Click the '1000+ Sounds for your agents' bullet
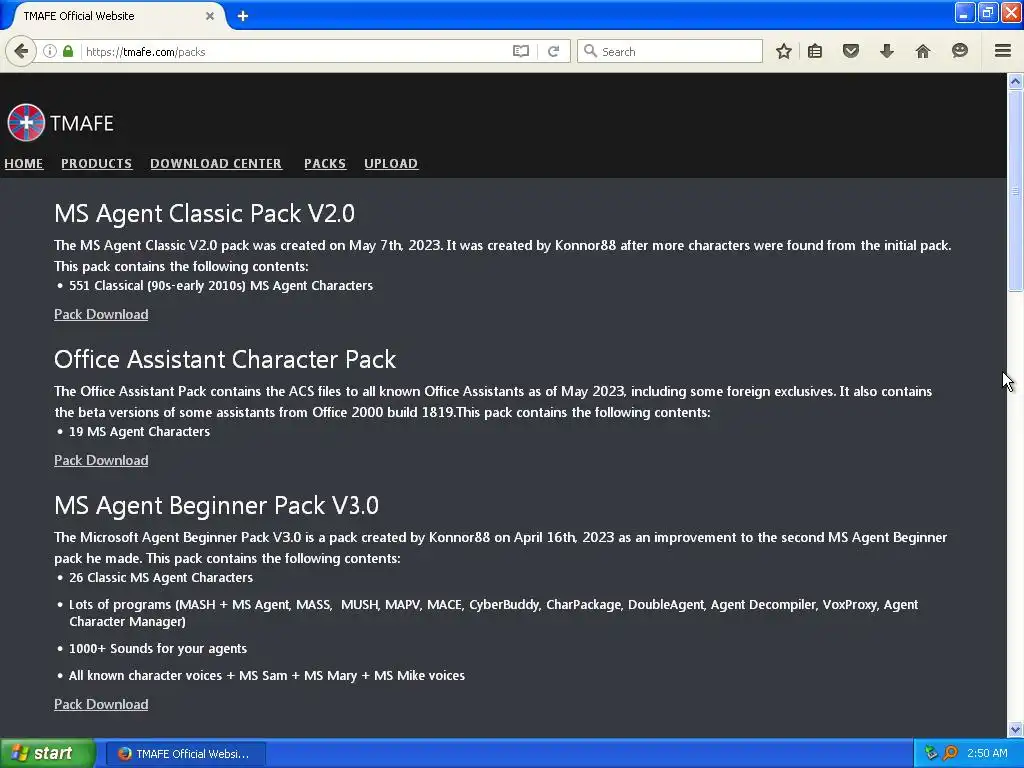The width and height of the screenshot is (1024, 768). (x=158, y=648)
